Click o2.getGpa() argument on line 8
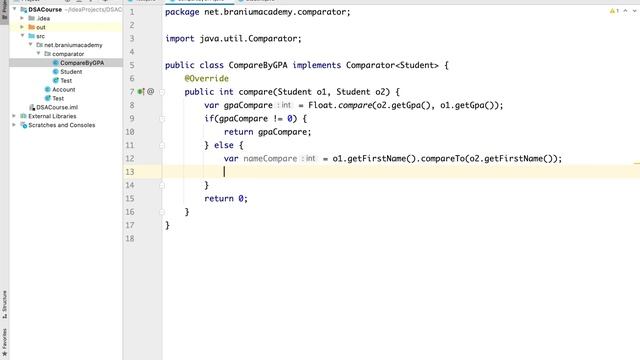This screenshot has height=360, width=640. [403, 105]
